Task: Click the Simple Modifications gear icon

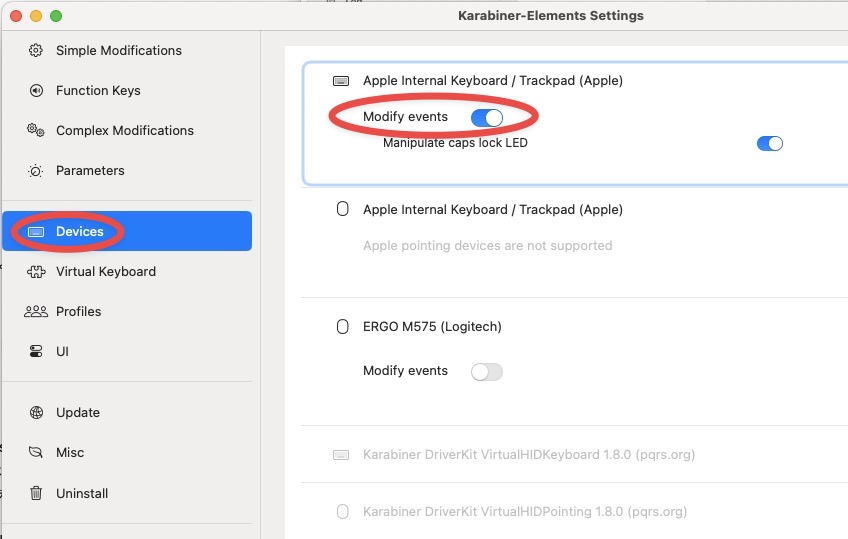Action: point(36,50)
